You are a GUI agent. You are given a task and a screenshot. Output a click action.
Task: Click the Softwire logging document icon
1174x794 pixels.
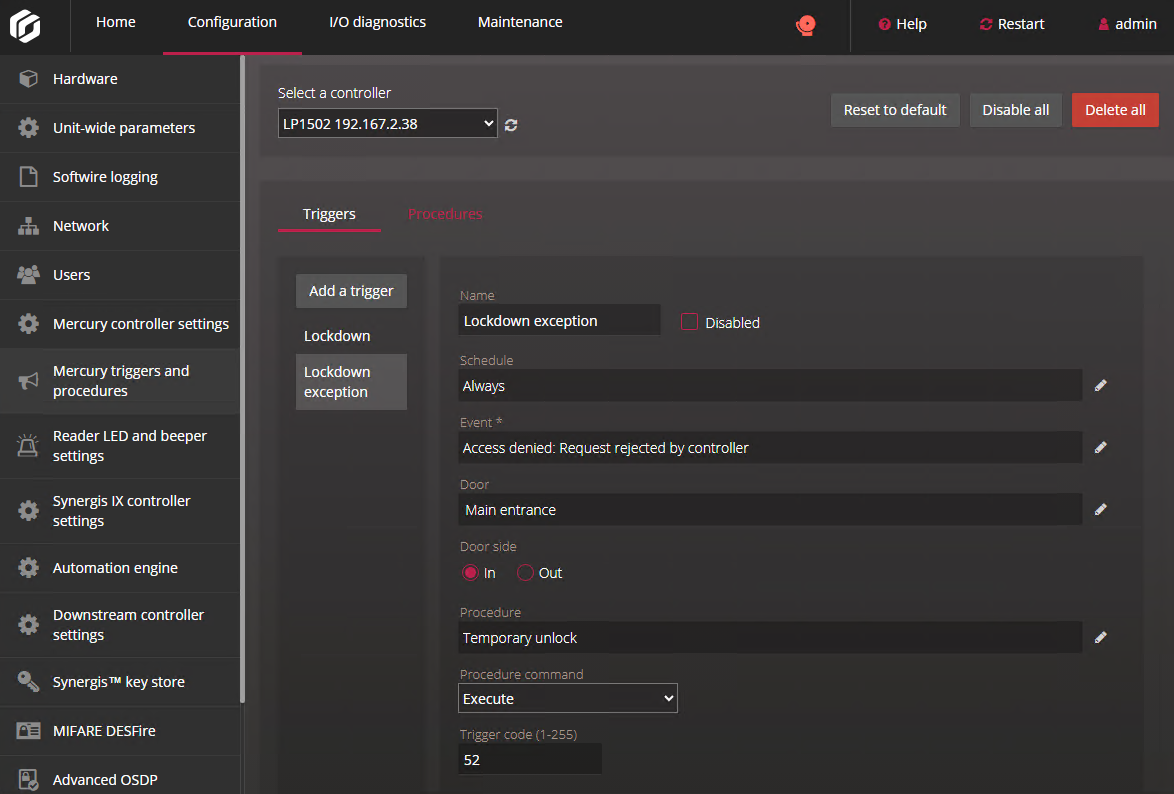click(28, 177)
